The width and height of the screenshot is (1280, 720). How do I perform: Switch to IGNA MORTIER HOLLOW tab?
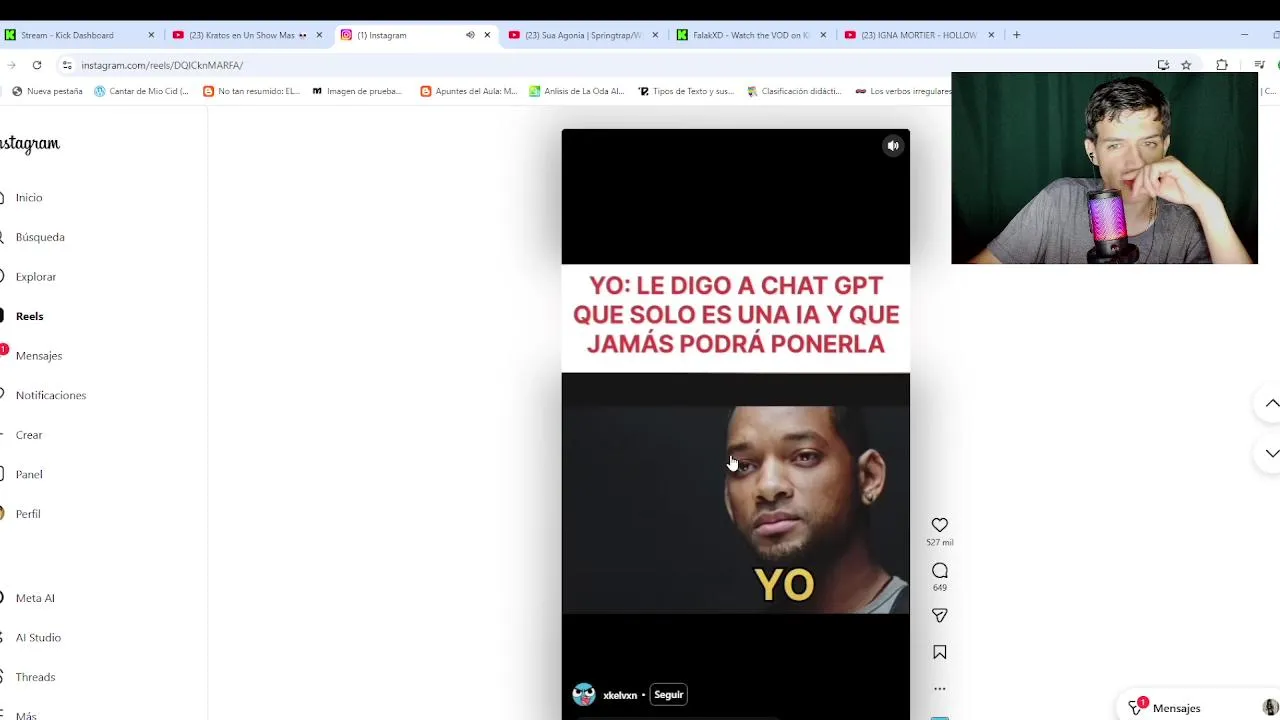tap(919, 35)
